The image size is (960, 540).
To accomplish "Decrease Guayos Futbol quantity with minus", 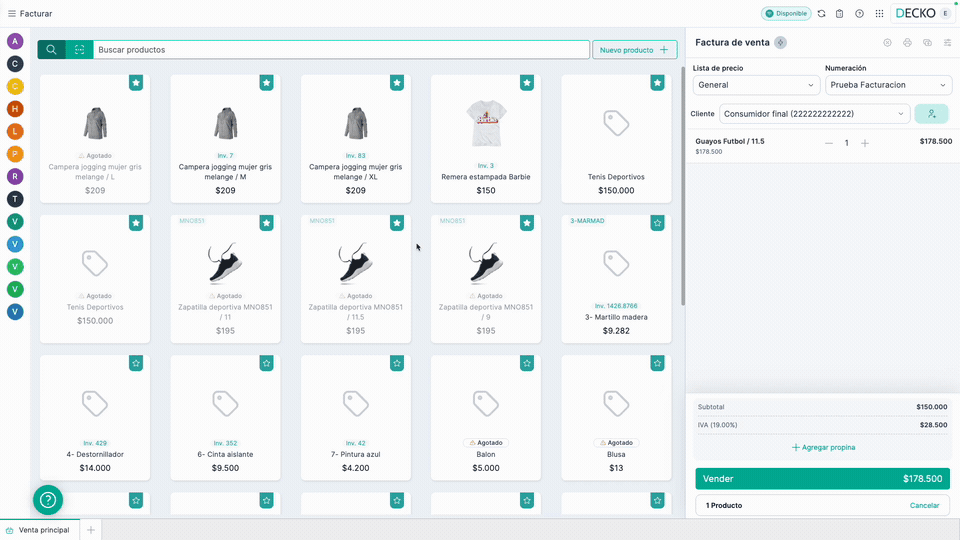I will (x=829, y=143).
